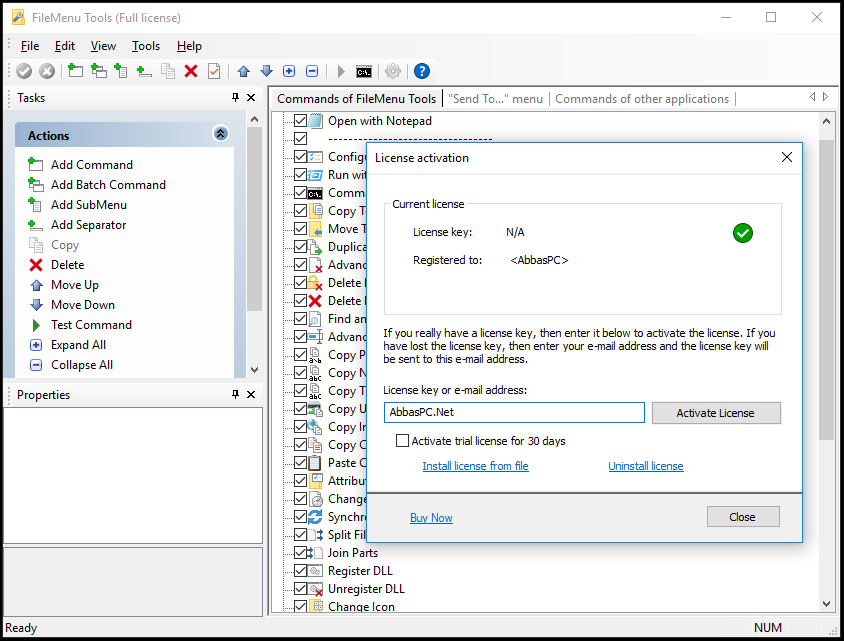Click the Unregister DLL icon

point(316,589)
